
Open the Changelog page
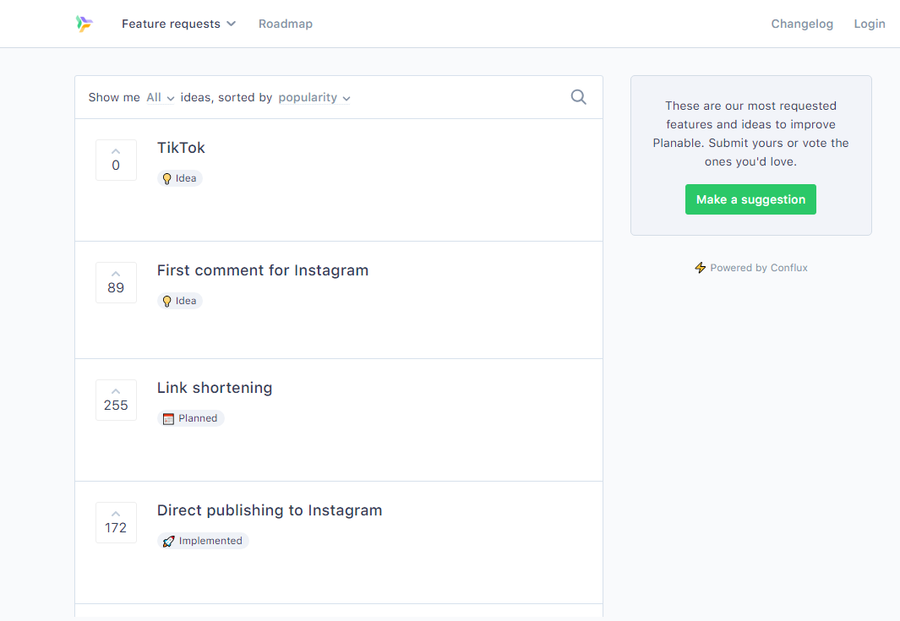coord(802,24)
